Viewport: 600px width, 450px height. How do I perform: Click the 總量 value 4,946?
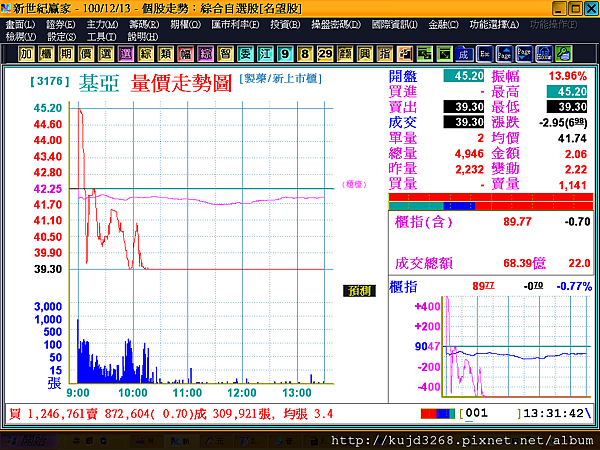click(469, 154)
